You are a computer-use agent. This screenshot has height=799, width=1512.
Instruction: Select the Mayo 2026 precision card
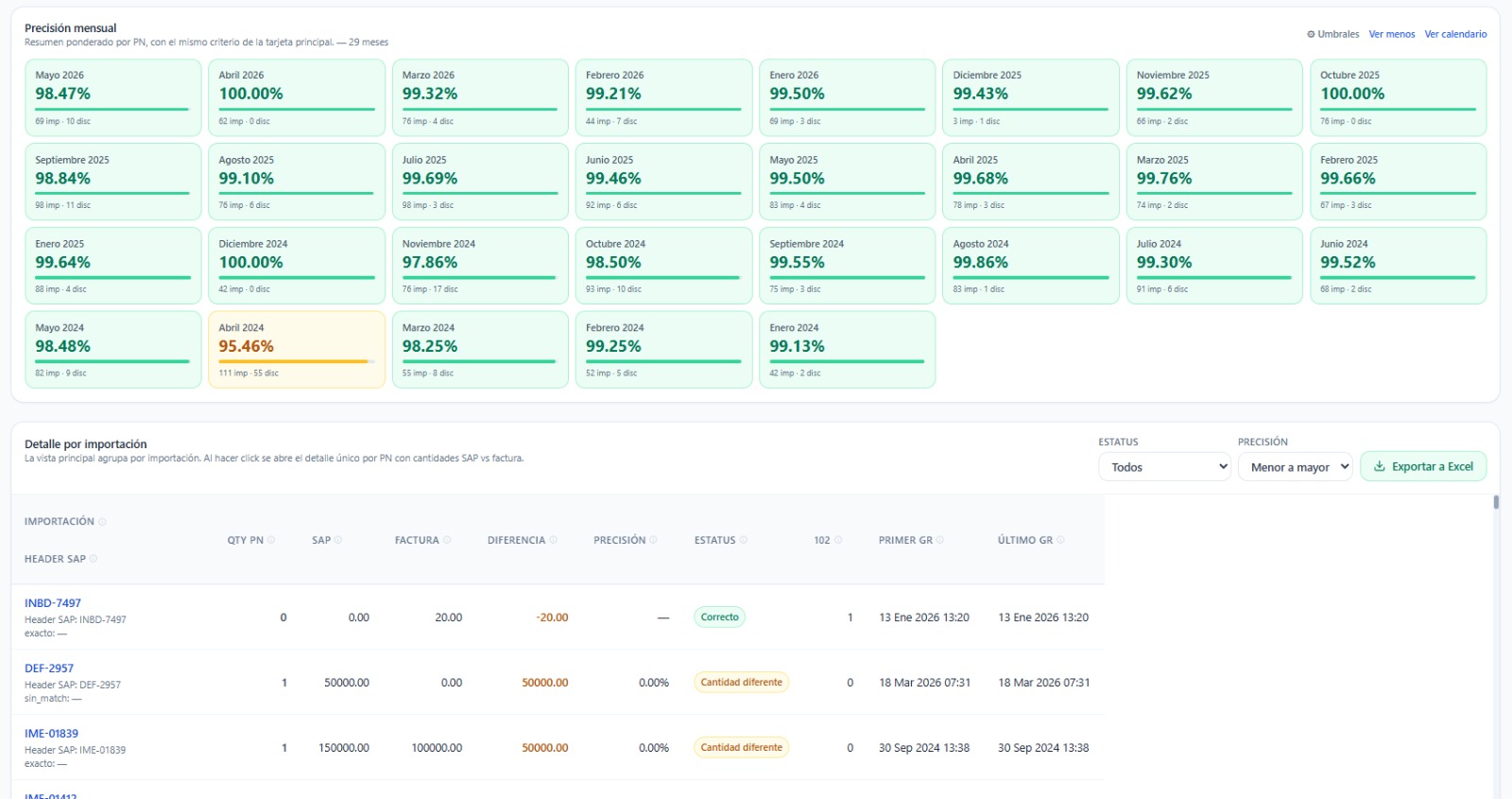pyautogui.click(x=113, y=97)
